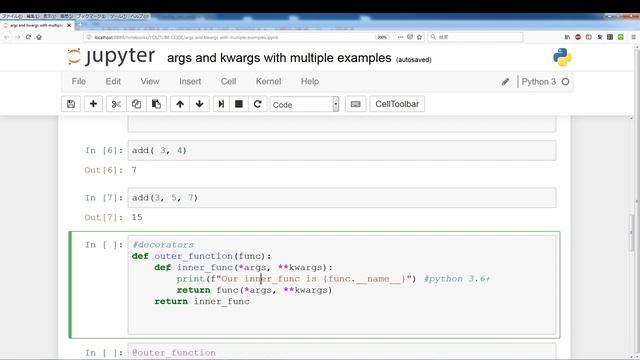
Task: Move selected cell up arrow
Action: pyautogui.click(x=180, y=104)
